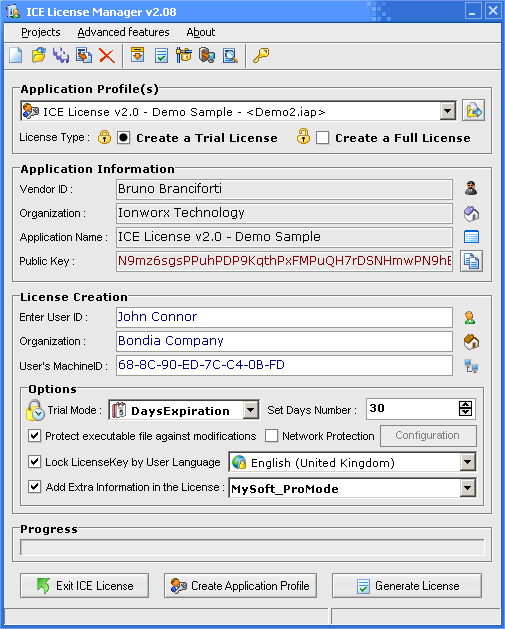Expand the Application Profile dropdown
The width and height of the screenshot is (505, 629).
[x=447, y=111]
